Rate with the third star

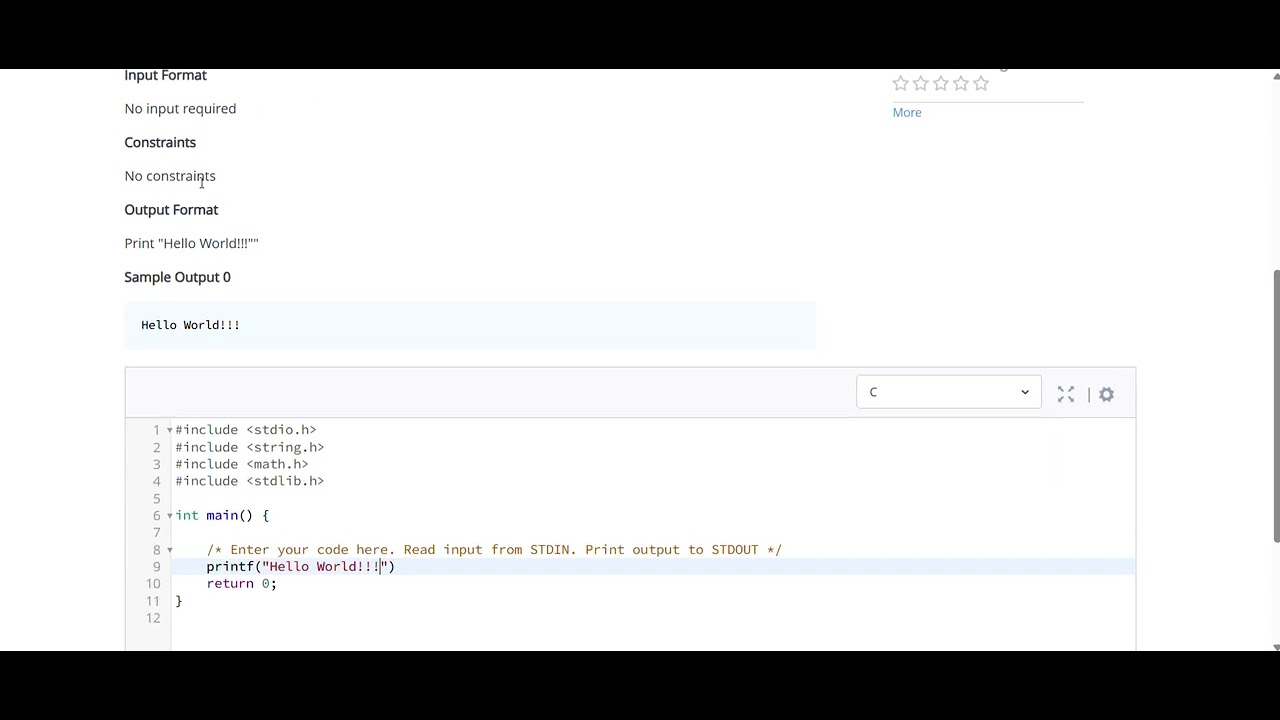(941, 84)
